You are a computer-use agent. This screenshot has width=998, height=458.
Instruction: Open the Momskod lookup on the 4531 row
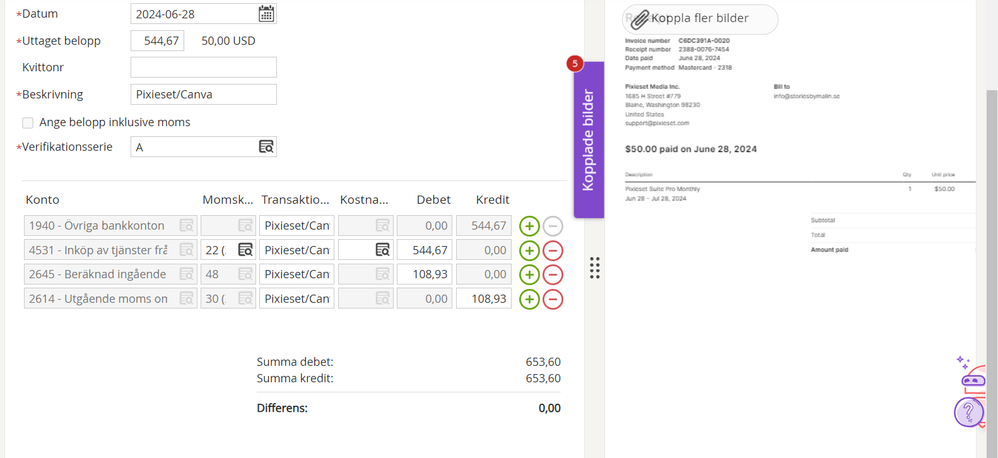coord(245,250)
